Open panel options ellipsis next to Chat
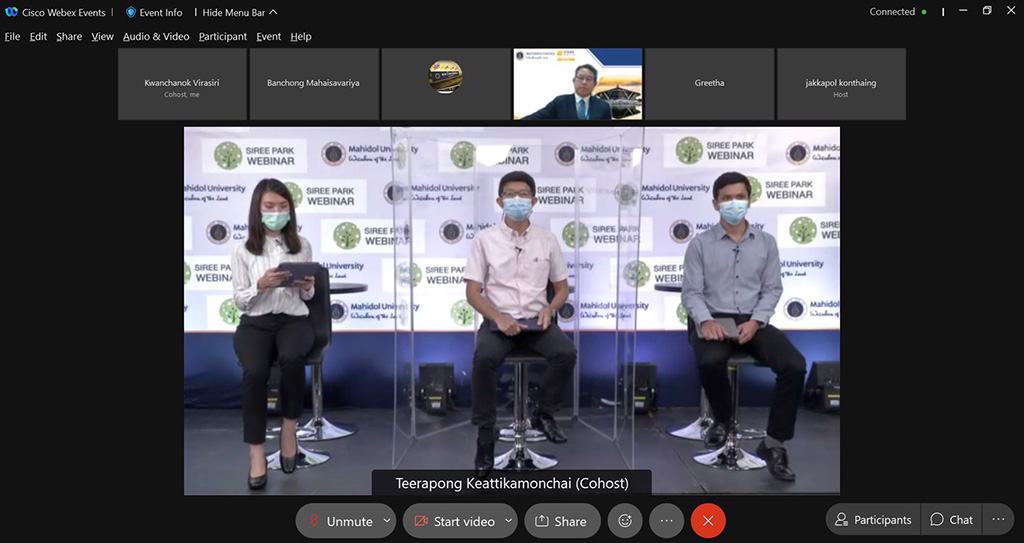The height and width of the screenshot is (543, 1024). [x=998, y=520]
